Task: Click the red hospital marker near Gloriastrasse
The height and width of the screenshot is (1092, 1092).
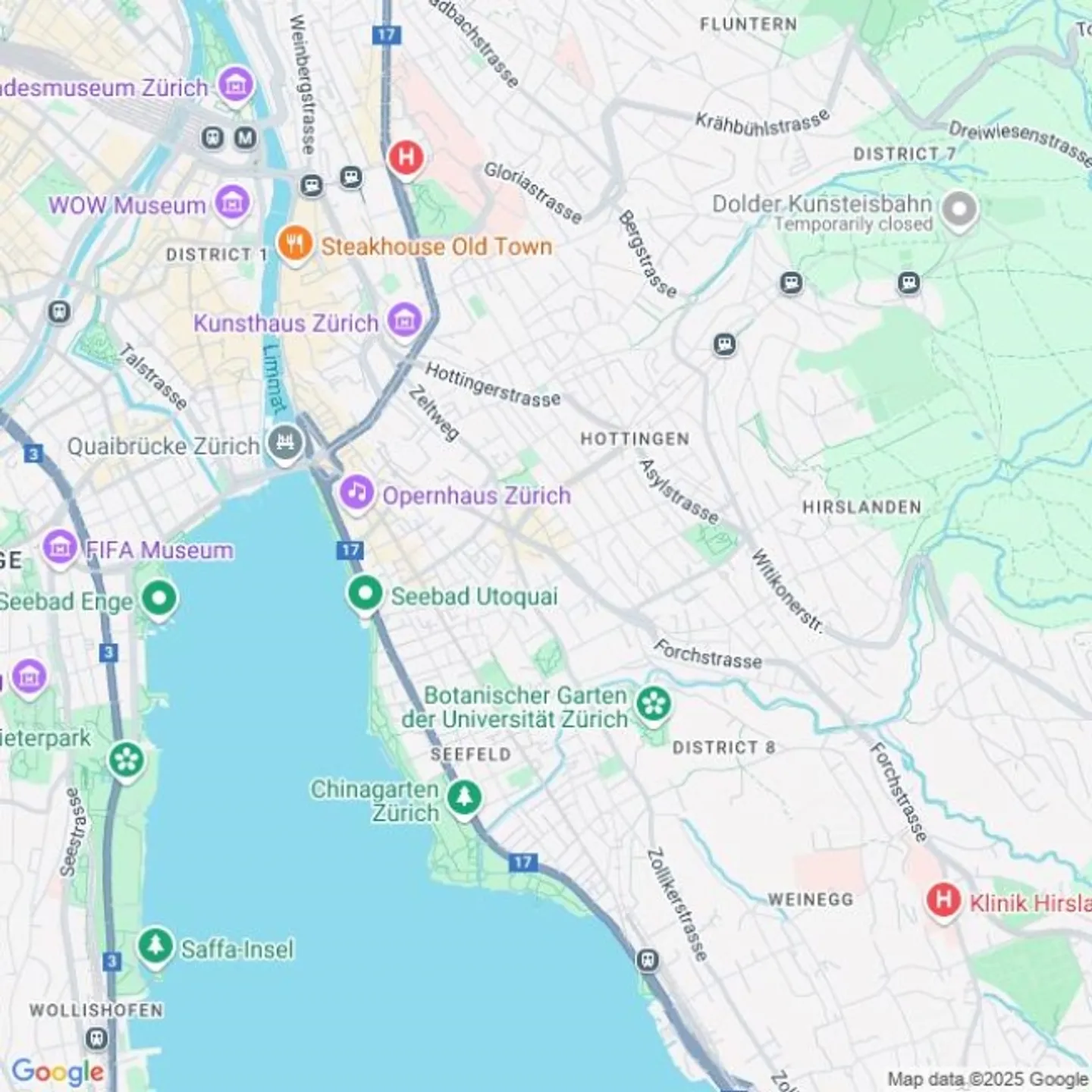Action: point(406,158)
